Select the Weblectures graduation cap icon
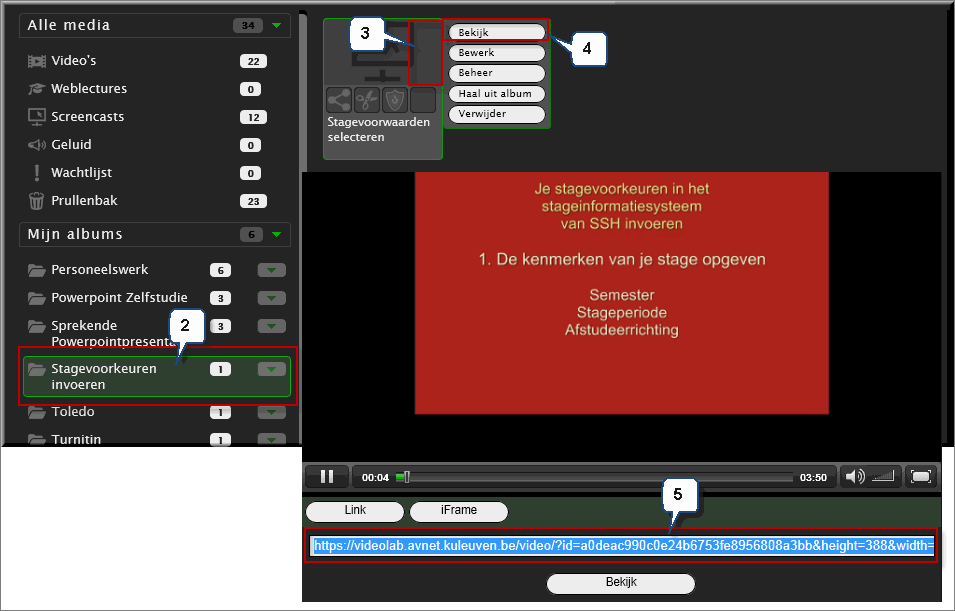 37,89
